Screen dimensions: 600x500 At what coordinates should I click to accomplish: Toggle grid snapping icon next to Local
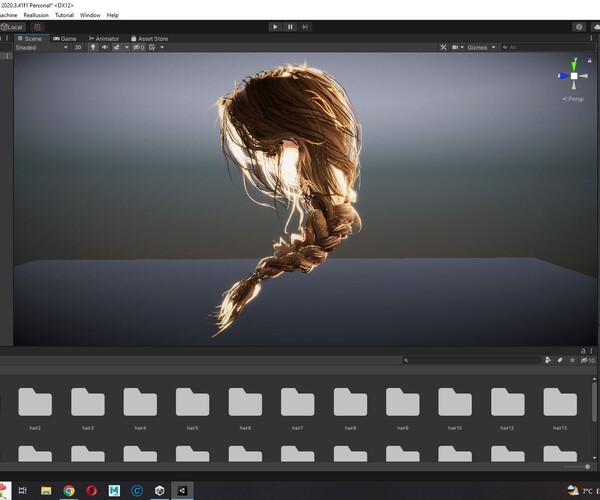38,27
